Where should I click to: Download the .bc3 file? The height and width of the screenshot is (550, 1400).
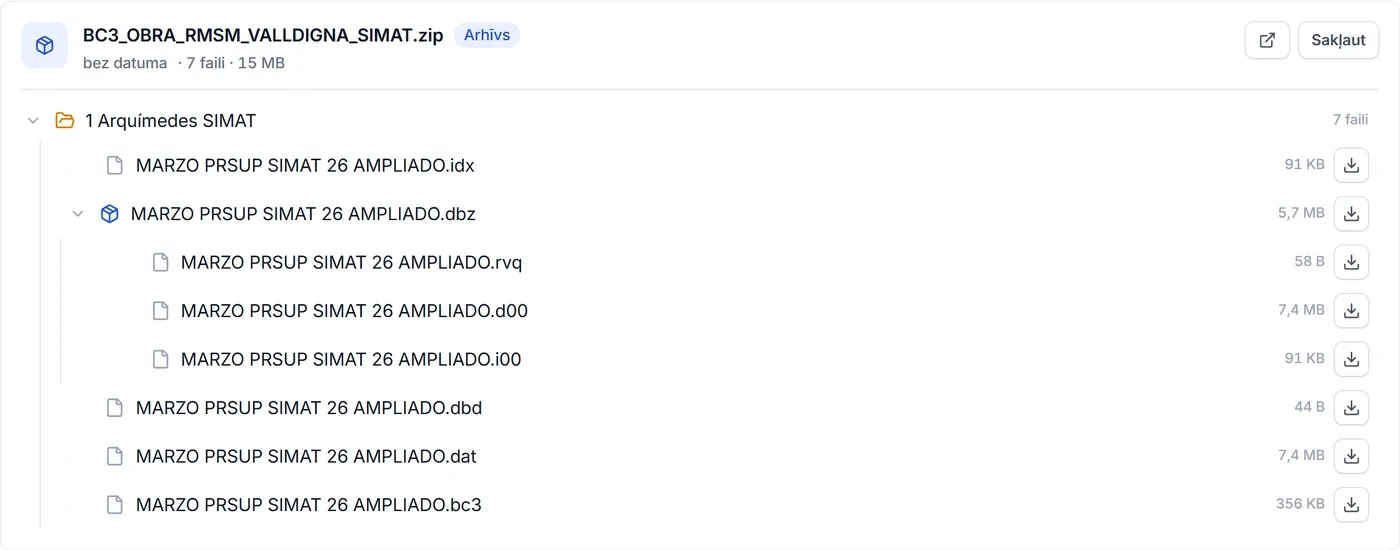pos(1351,505)
